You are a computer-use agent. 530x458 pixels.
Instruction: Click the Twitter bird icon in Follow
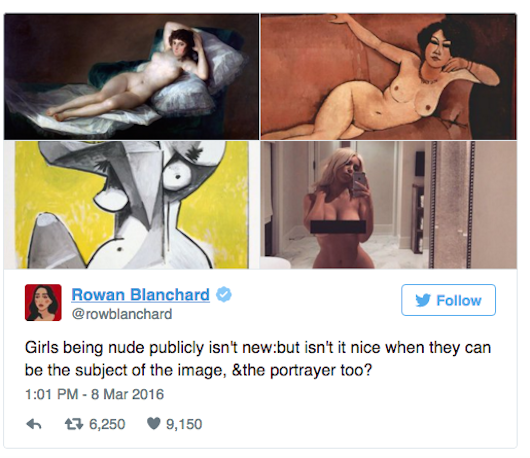click(423, 300)
